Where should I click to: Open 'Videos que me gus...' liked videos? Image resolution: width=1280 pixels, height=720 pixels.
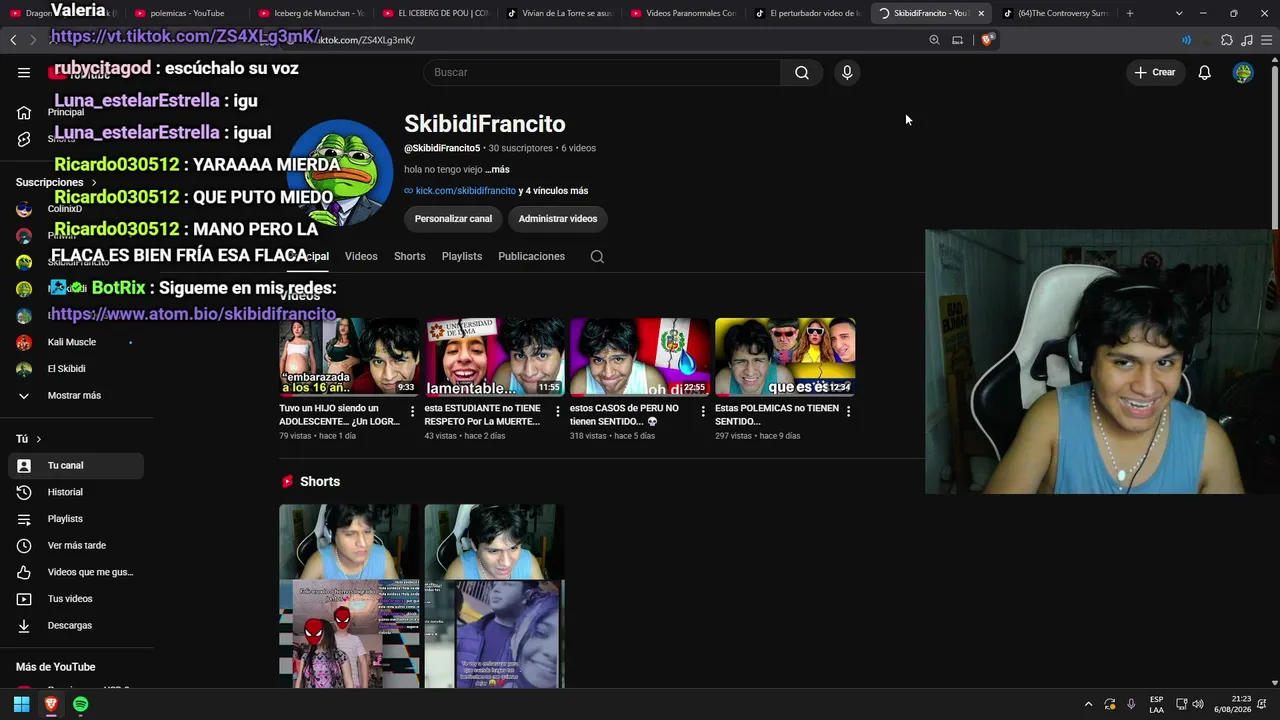click(x=76, y=572)
